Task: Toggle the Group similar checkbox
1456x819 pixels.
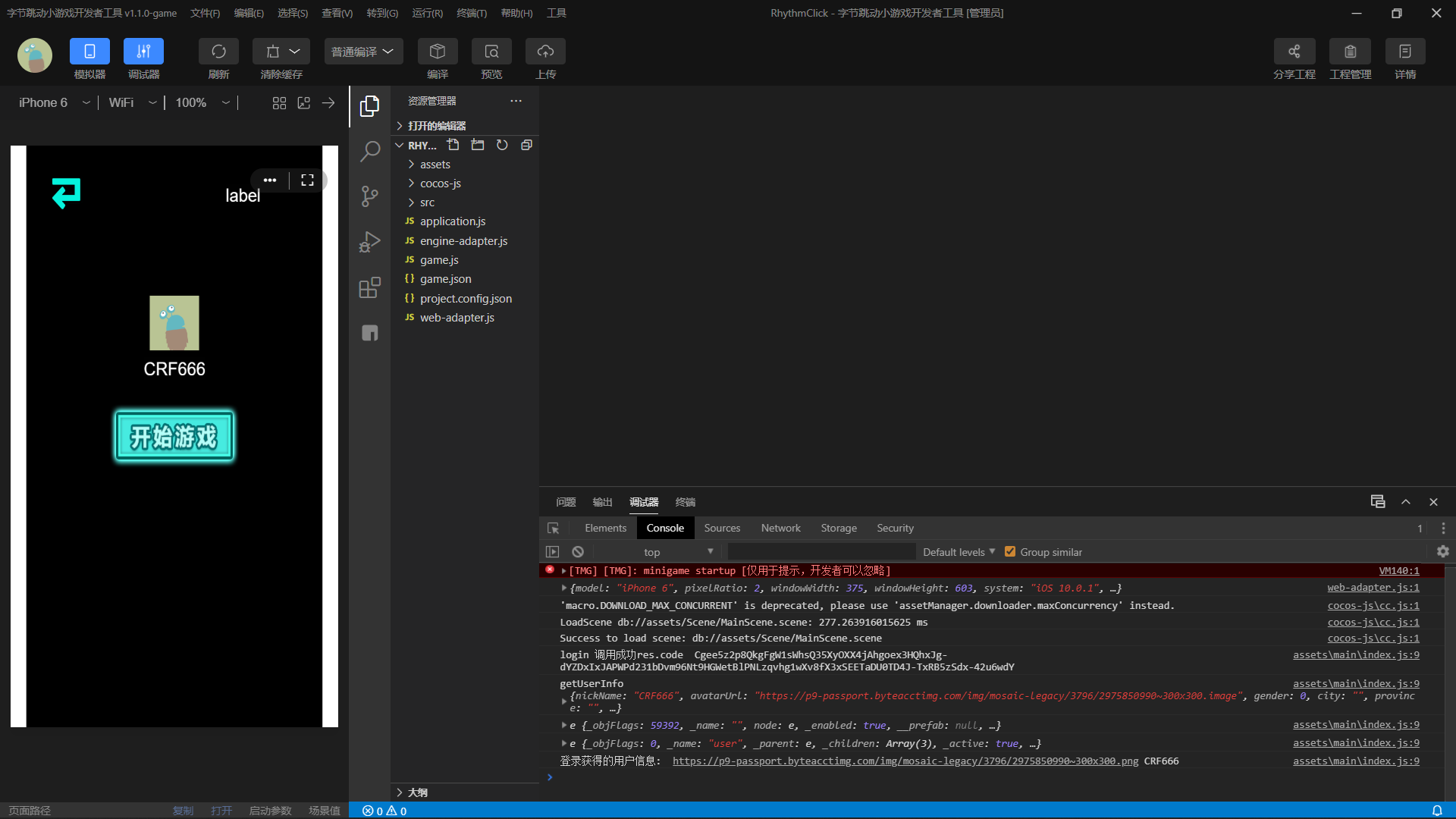Action: point(1010,552)
